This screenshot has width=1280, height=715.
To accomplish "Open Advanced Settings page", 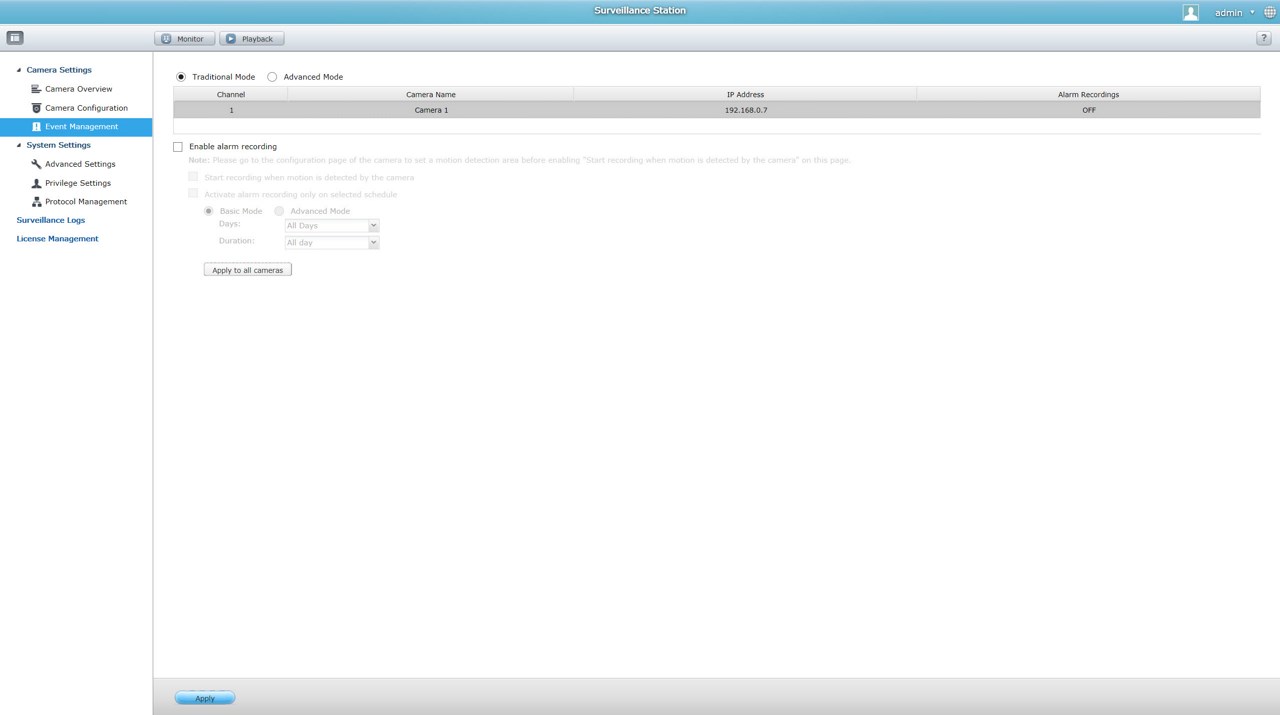I will 80,164.
